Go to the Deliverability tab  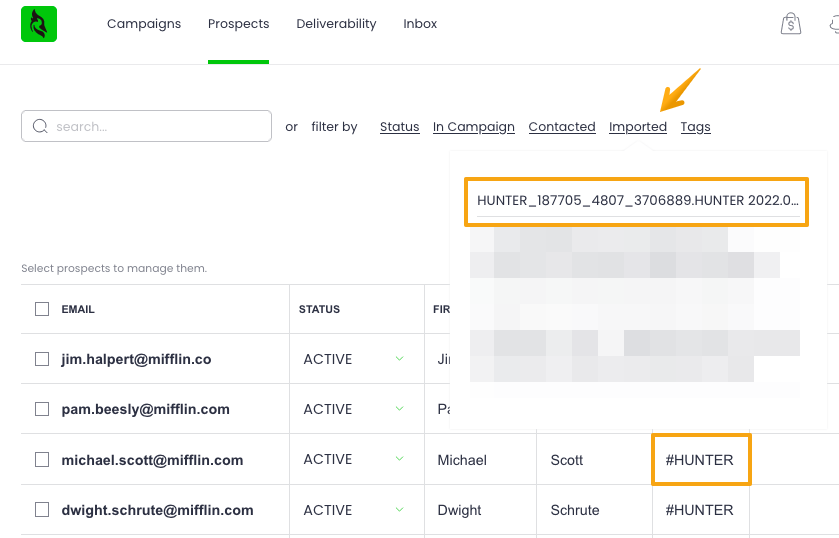[336, 24]
